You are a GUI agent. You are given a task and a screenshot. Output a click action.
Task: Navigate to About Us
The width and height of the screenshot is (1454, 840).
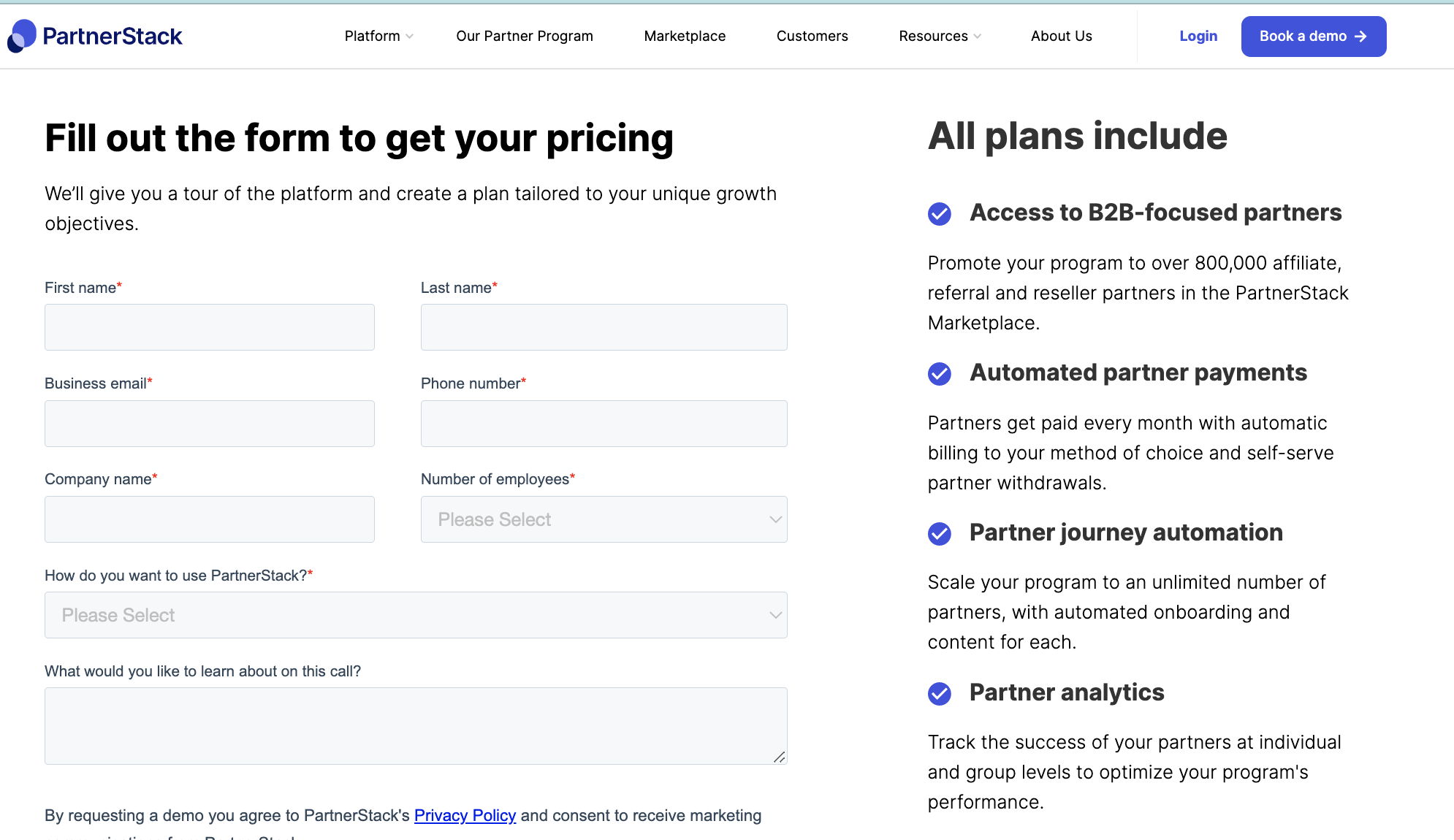pos(1061,36)
